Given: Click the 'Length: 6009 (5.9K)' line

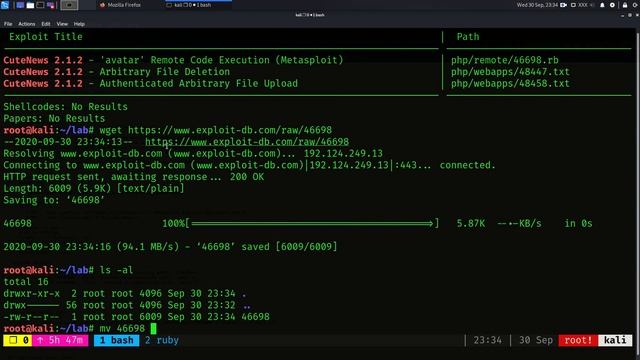Looking at the screenshot, I should (94, 189).
